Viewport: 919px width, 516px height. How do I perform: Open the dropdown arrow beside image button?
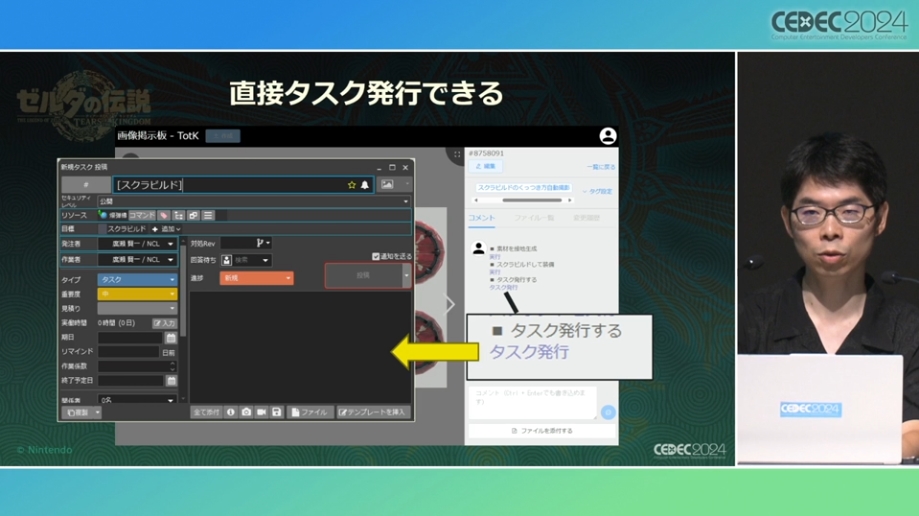(x=406, y=184)
